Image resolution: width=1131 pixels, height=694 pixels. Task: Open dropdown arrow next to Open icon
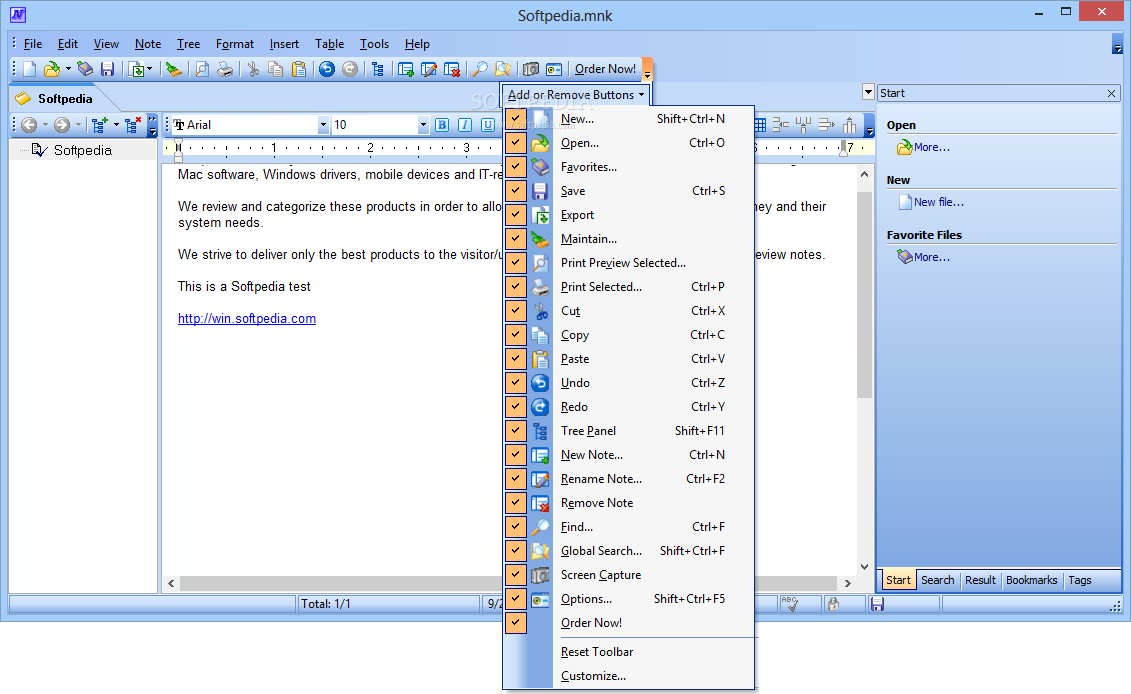click(x=69, y=69)
